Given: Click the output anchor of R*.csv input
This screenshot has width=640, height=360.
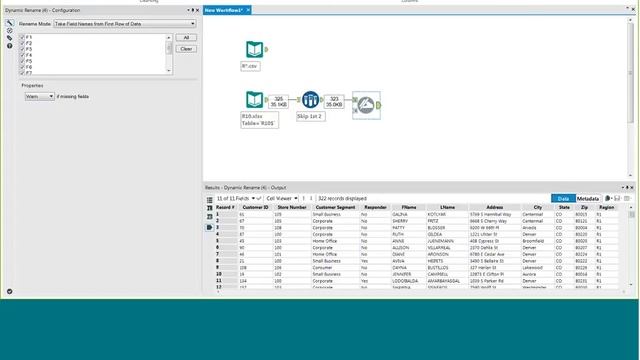Looking at the screenshot, I should click(267, 49).
